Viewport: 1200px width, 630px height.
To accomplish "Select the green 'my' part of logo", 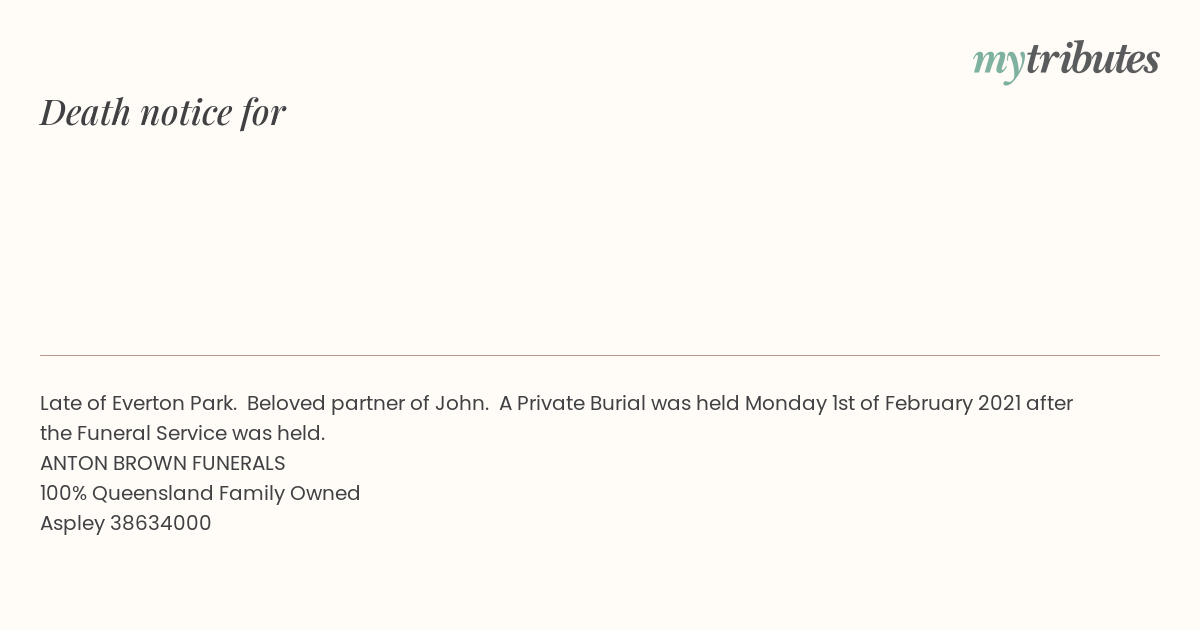I will 999,65.
